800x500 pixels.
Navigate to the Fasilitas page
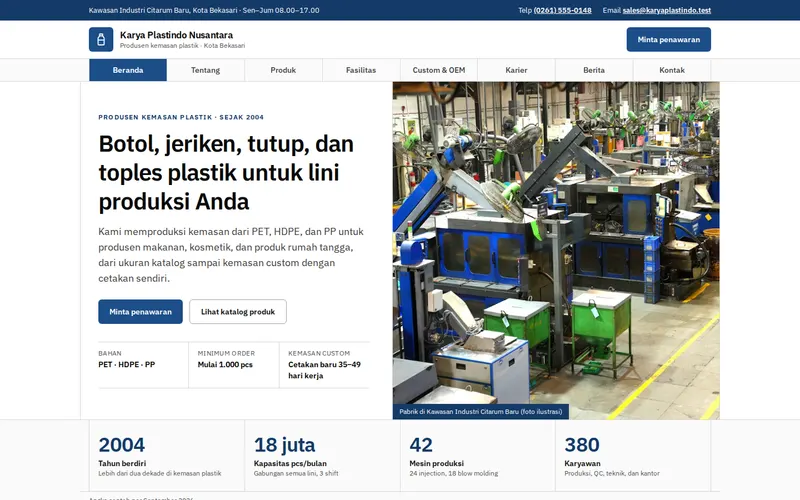[x=361, y=70]
